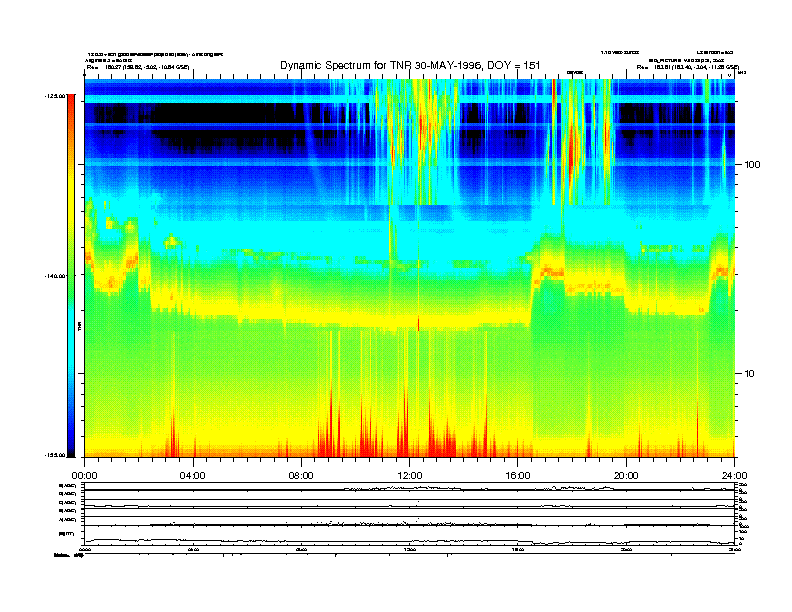Select the 16:00 time axis label

pos(518,476)
